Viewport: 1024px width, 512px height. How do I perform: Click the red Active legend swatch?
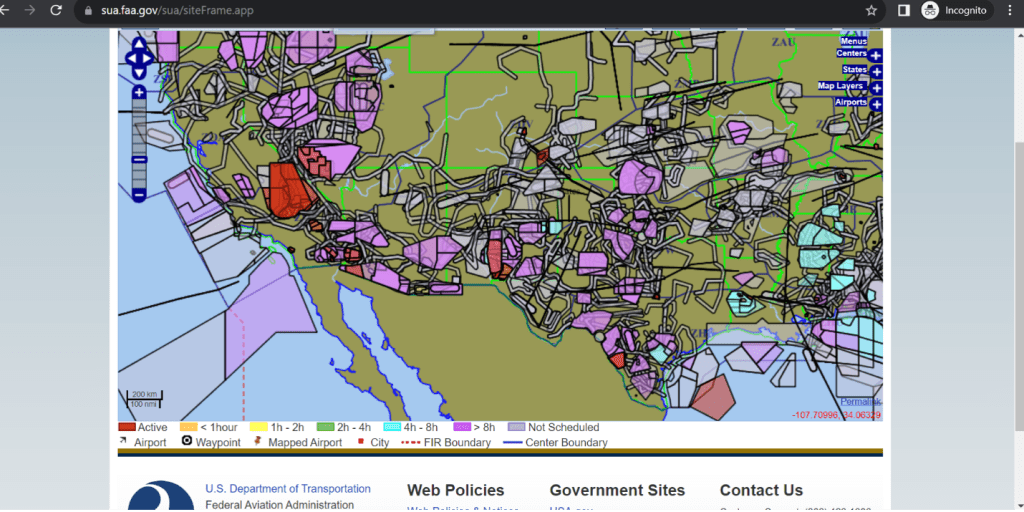coord(126,428)
